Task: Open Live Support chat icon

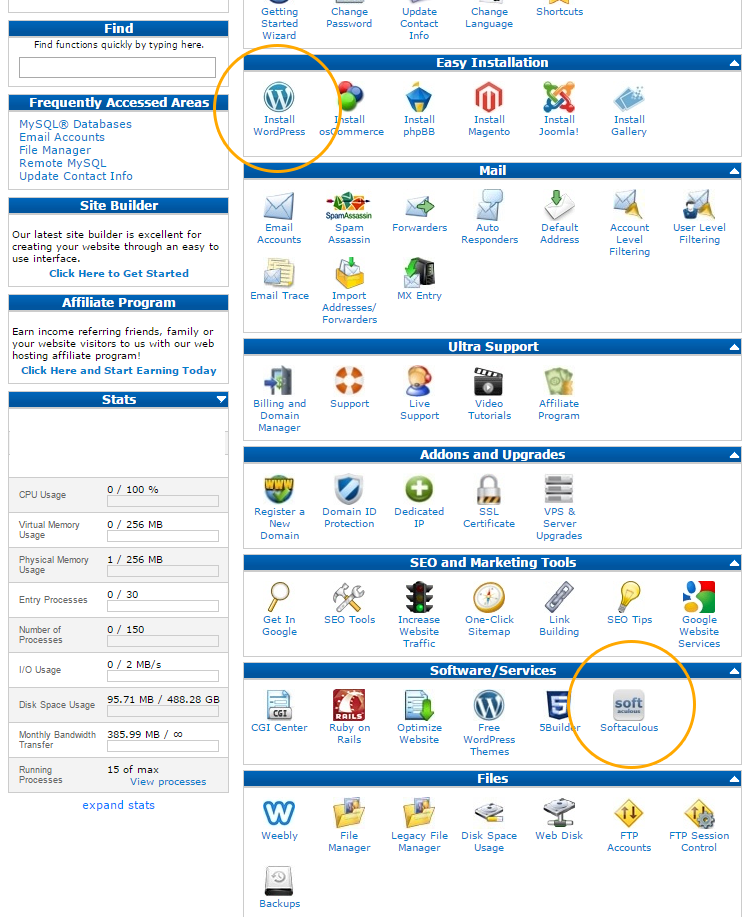Action: [x=419, y=381]
